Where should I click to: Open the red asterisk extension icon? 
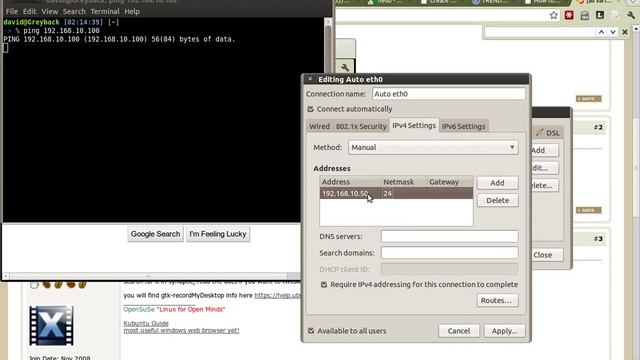tap(569, 16)
